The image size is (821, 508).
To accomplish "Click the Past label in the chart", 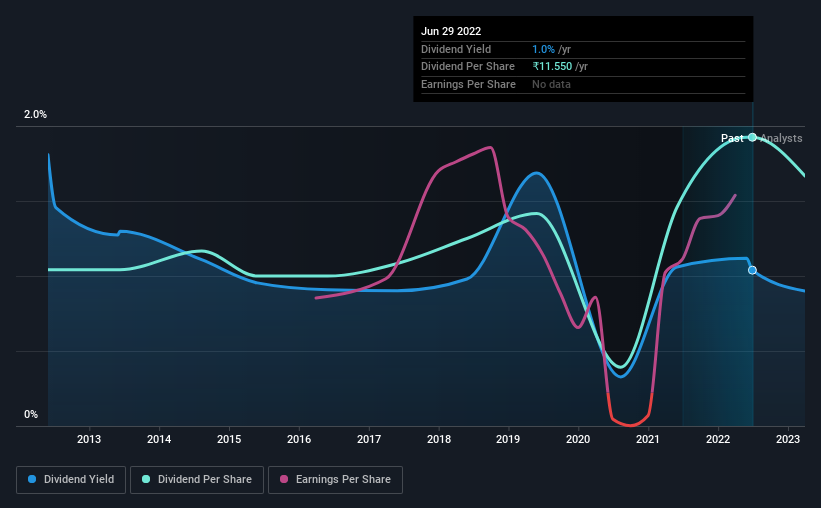I will [732, 138].
